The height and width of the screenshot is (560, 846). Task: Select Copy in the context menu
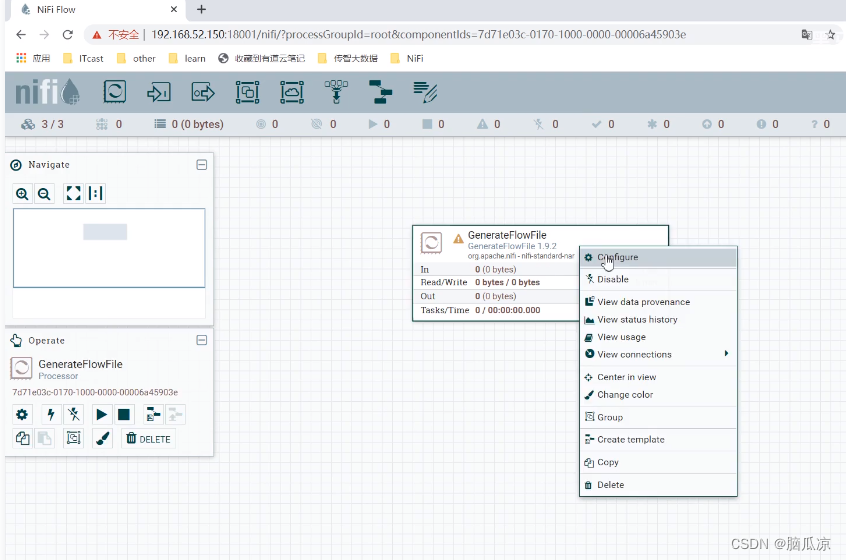[x=658, y=462]
